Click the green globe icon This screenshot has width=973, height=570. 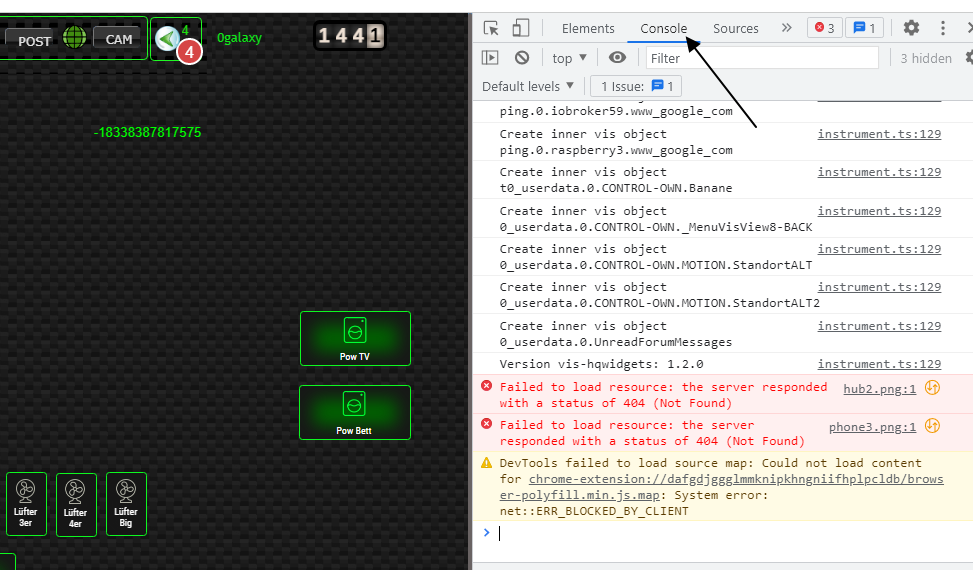74,38
